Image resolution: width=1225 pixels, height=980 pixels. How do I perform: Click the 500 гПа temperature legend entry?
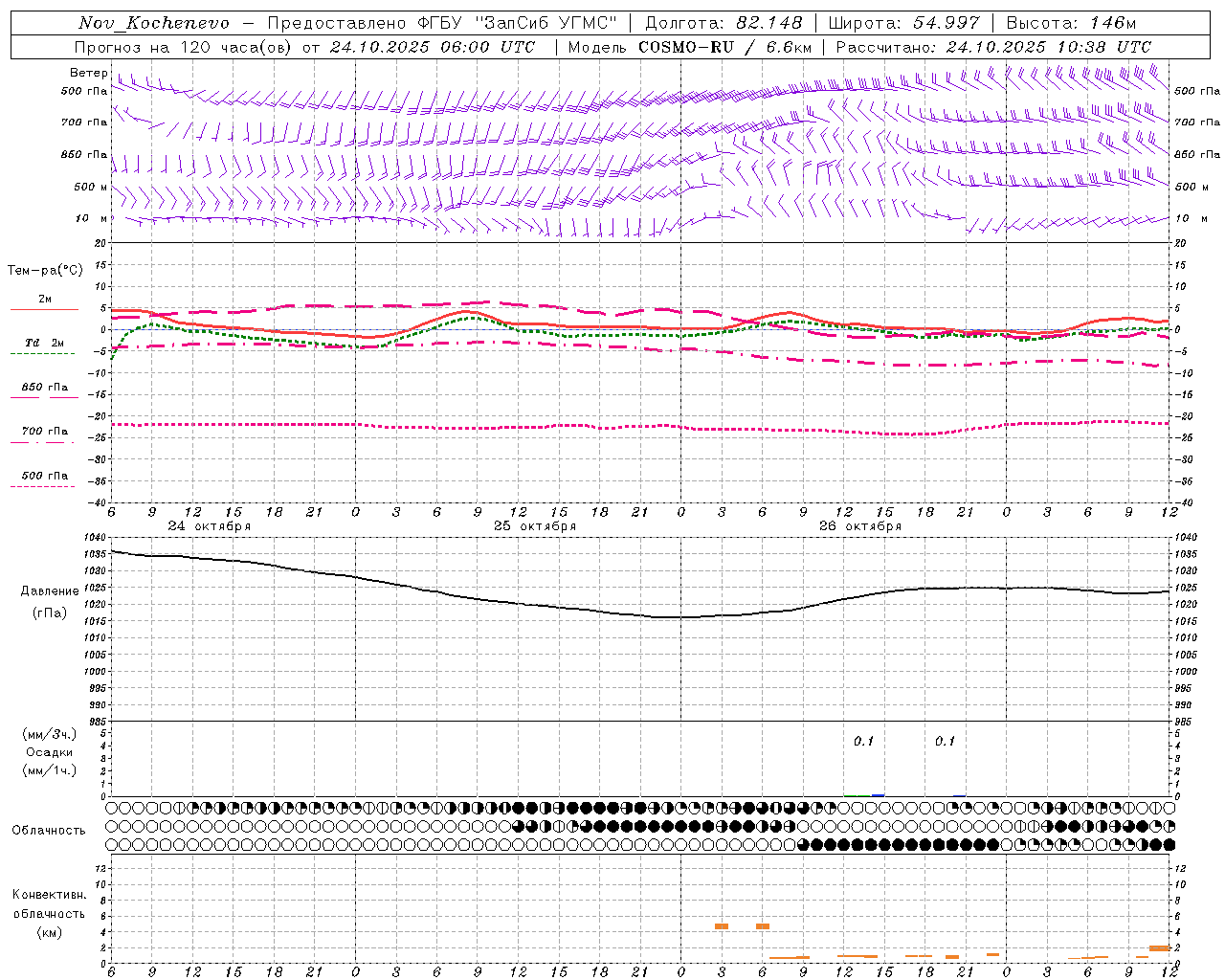point(45,476)
